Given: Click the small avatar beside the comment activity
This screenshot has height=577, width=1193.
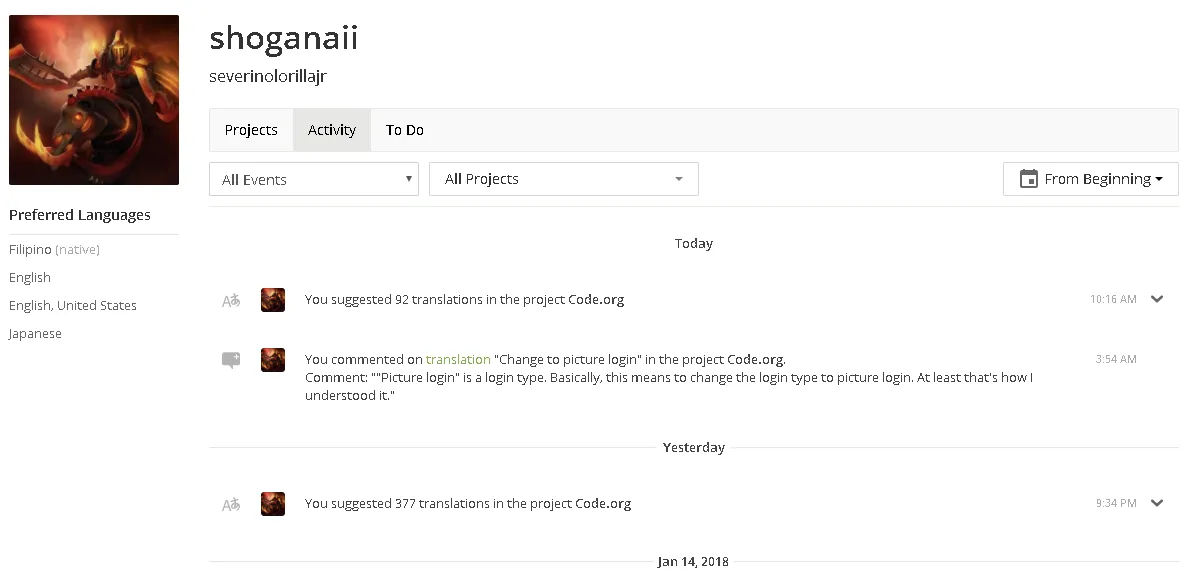Looking at the screenshot, I should point(273,360).
